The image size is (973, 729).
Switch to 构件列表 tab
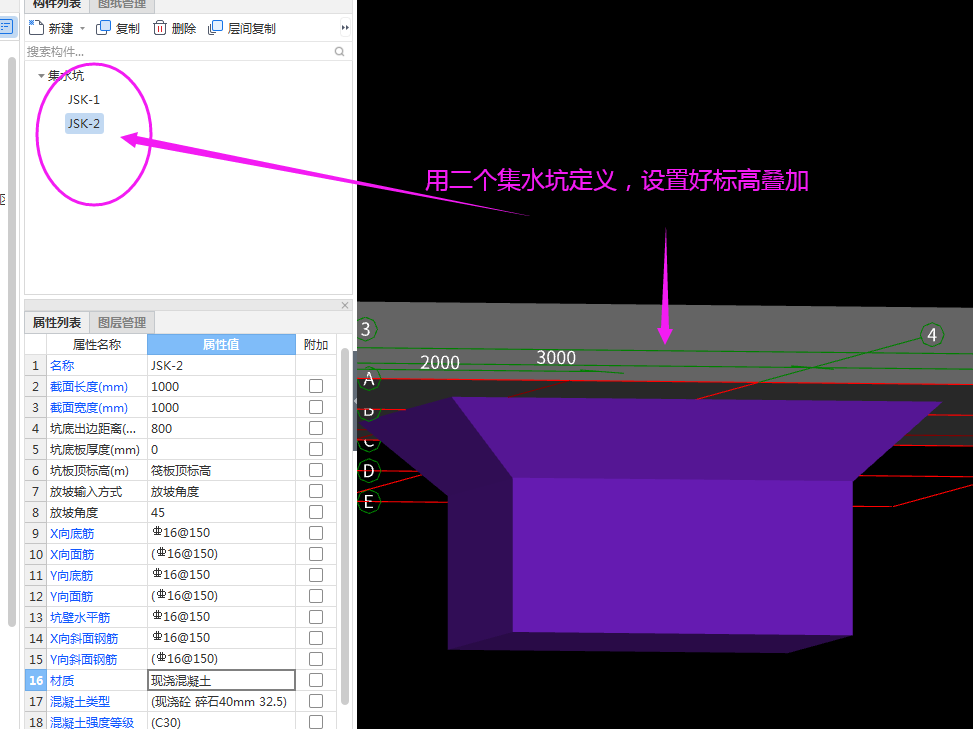coord(56,5)
